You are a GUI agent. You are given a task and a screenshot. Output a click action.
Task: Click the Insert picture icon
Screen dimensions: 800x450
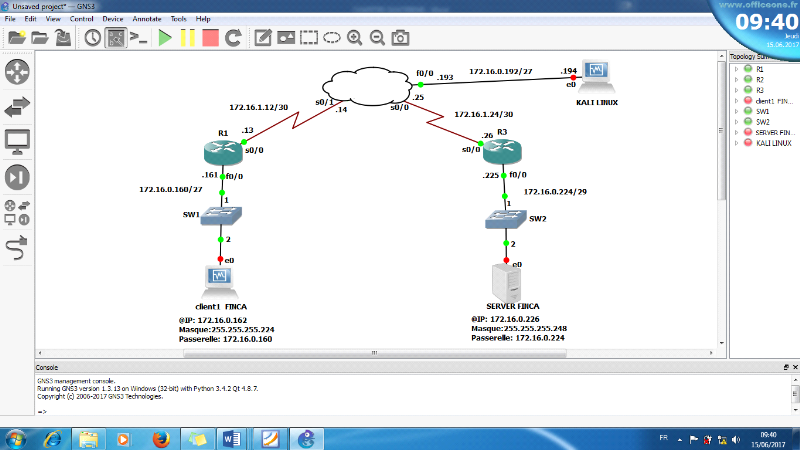(286, 38)
